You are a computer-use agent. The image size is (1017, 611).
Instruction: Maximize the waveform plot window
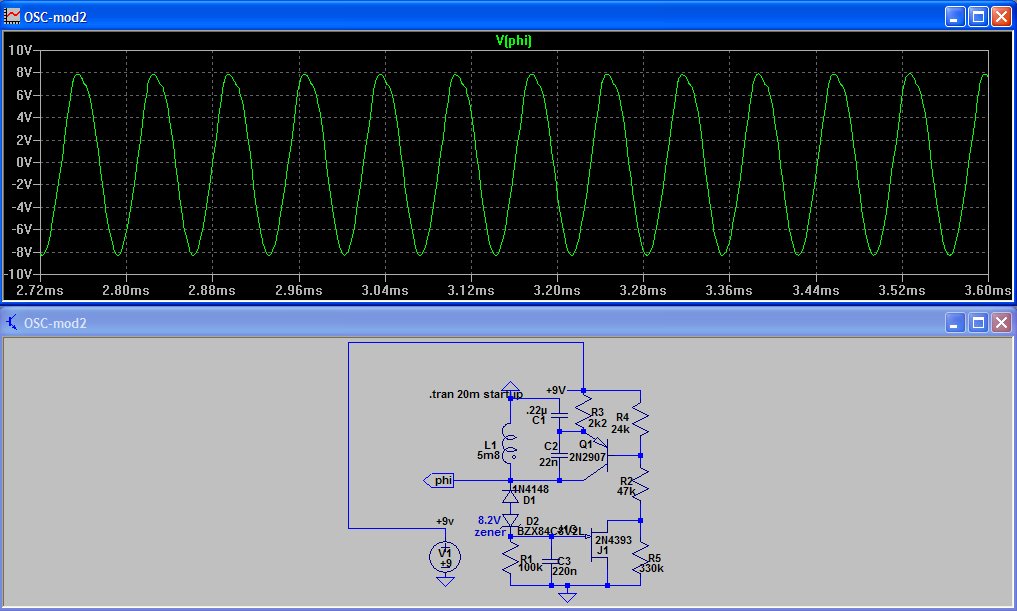click(x=978, y=16)
